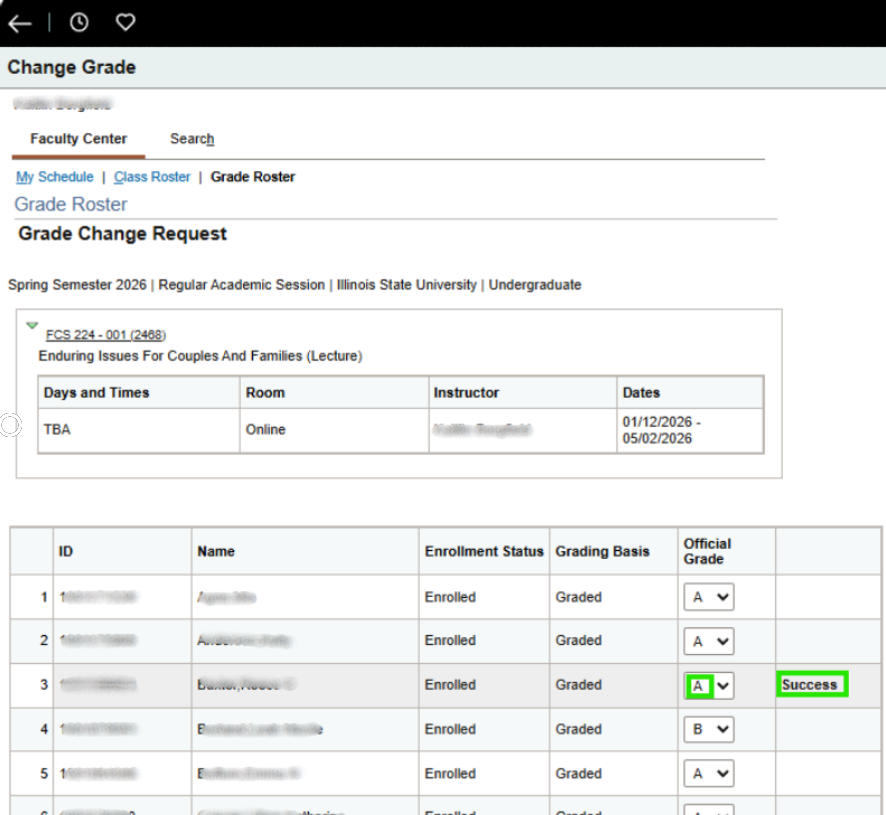This screenshot has width=886, height=815.
Task: Click the Grade Change Request heading
Action: (x=122, y=233)
